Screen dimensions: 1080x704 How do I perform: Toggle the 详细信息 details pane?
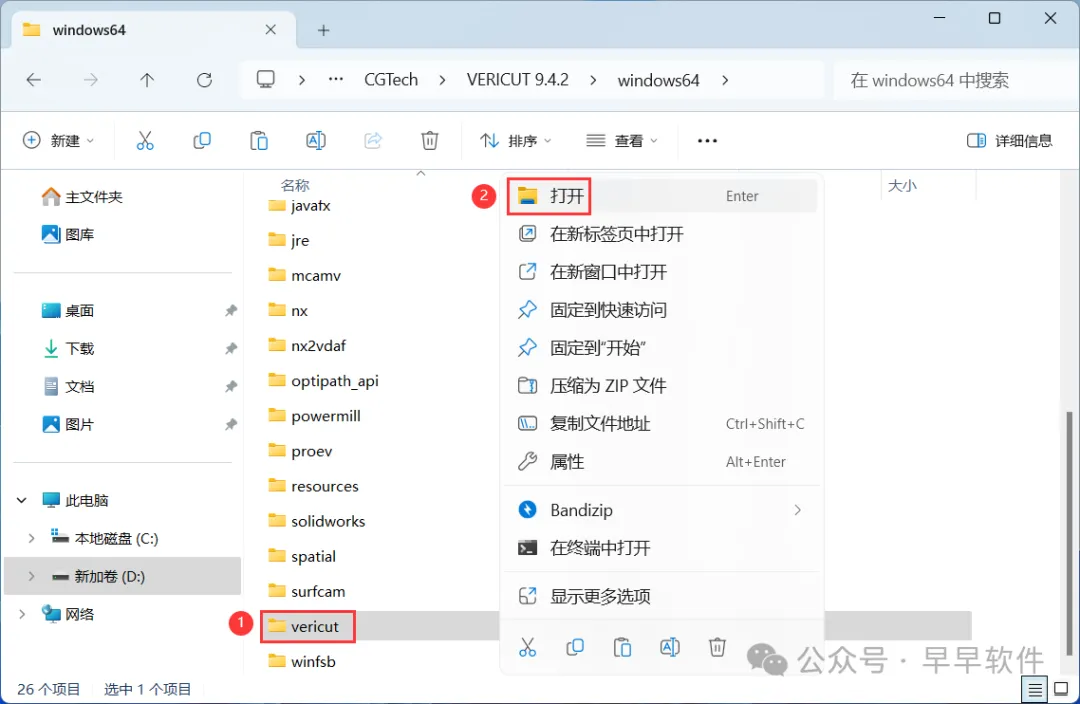coord(1010,141)
